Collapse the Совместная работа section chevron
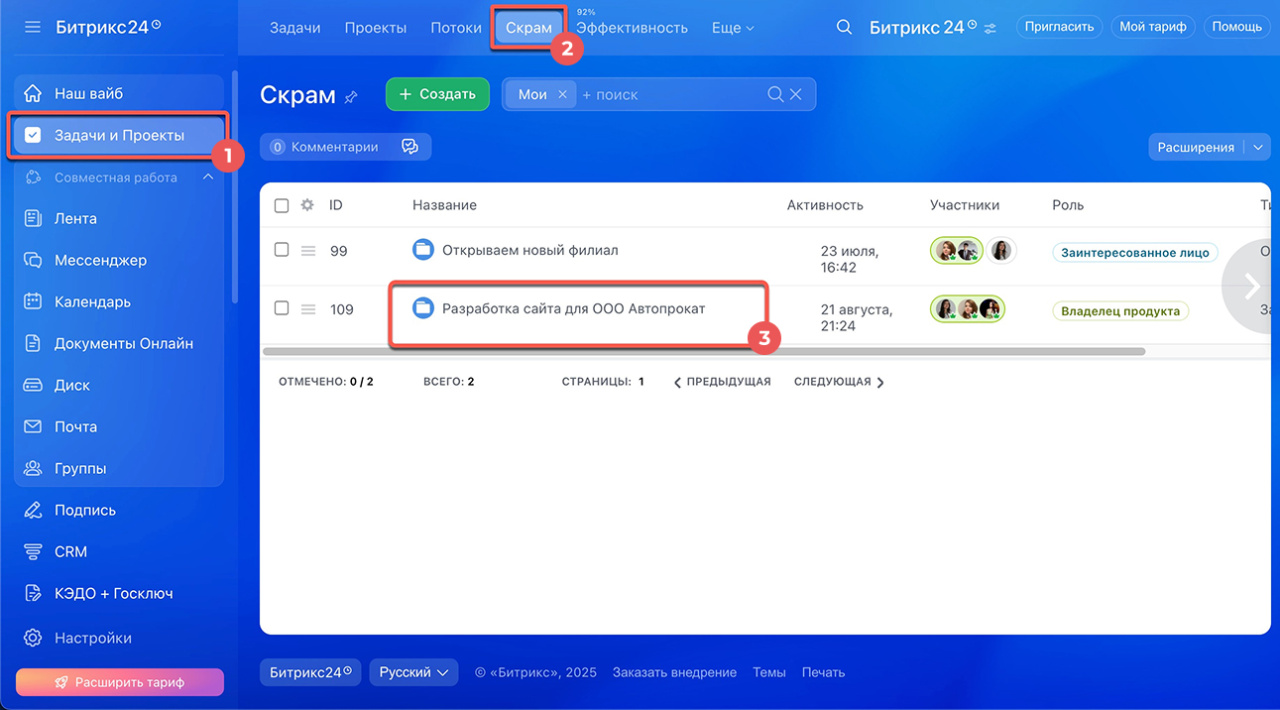 tap(208, 177)
